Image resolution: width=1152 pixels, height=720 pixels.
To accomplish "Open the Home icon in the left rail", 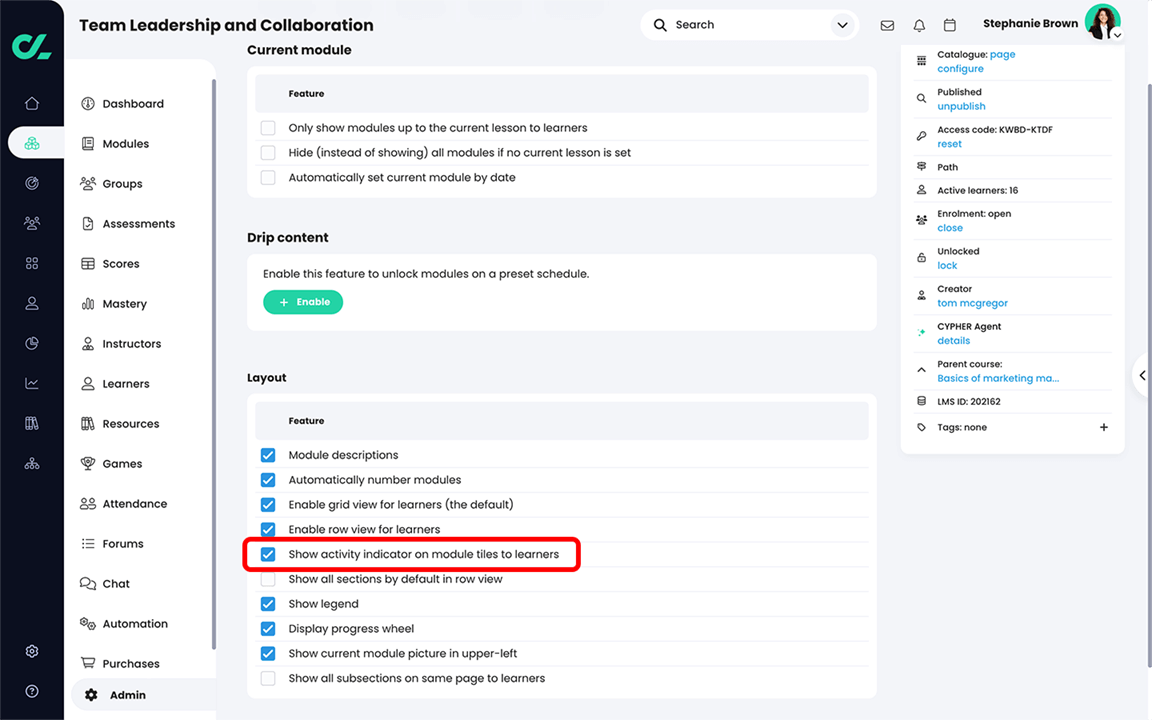I will (32, 104).
